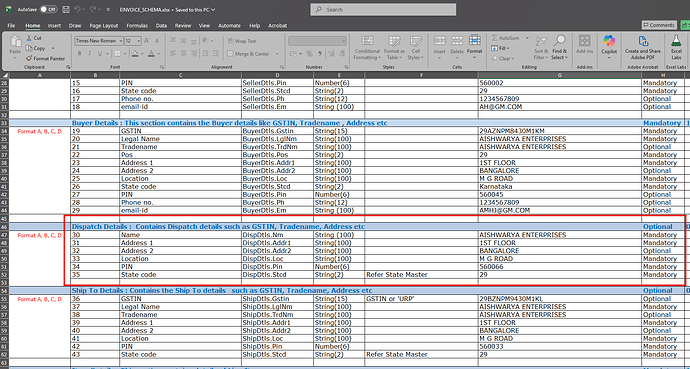Click the Borders icon
Viewport: 690px width, 369px height.
(x=117, y=54)
